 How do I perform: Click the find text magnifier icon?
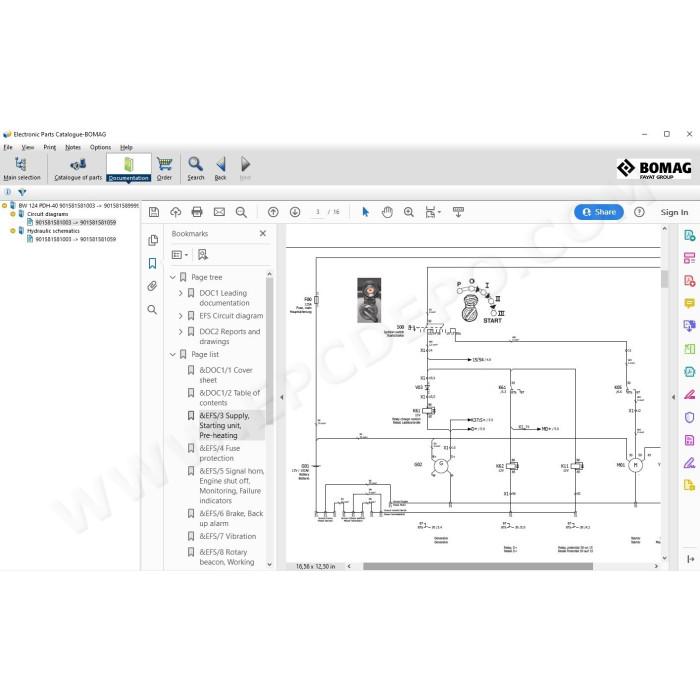pyautogui.click(x=241, y=212)
